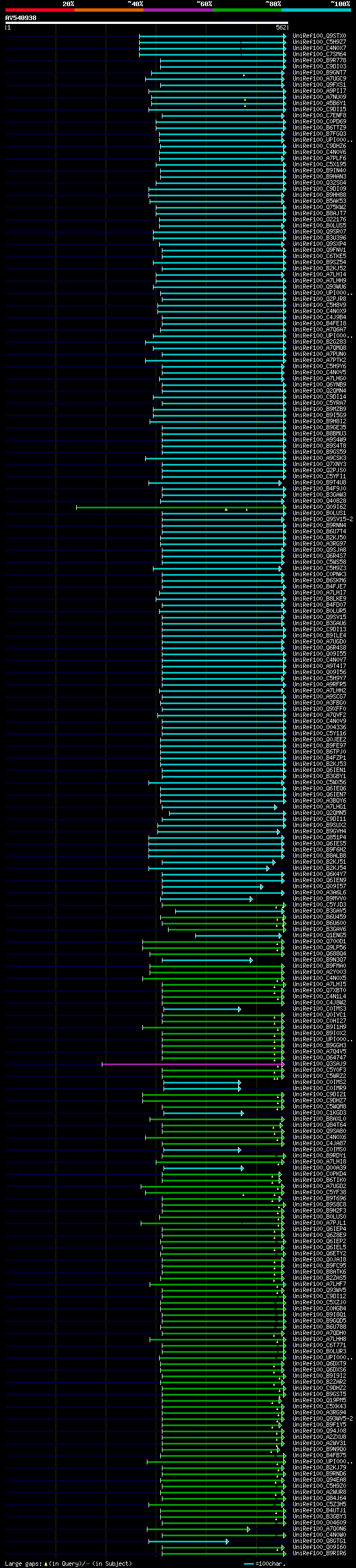Select hit label UniRef100_B4FB75
This screenshot has height=1568, width=356.
319,1456
